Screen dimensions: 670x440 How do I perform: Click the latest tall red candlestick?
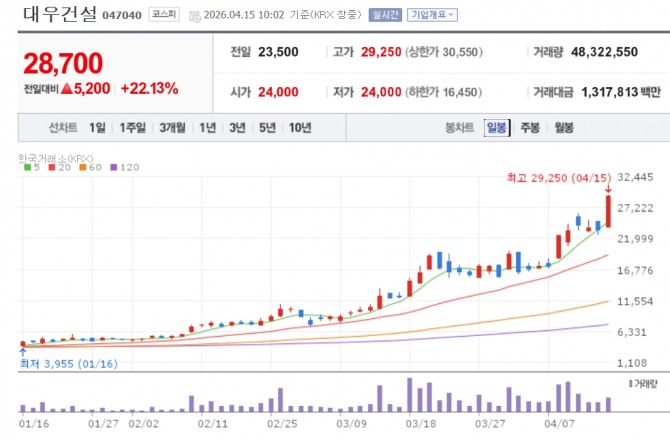coord(608,211)
